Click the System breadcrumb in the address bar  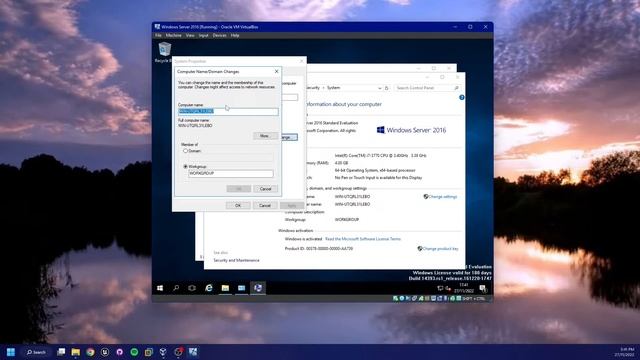coord(333,88)
